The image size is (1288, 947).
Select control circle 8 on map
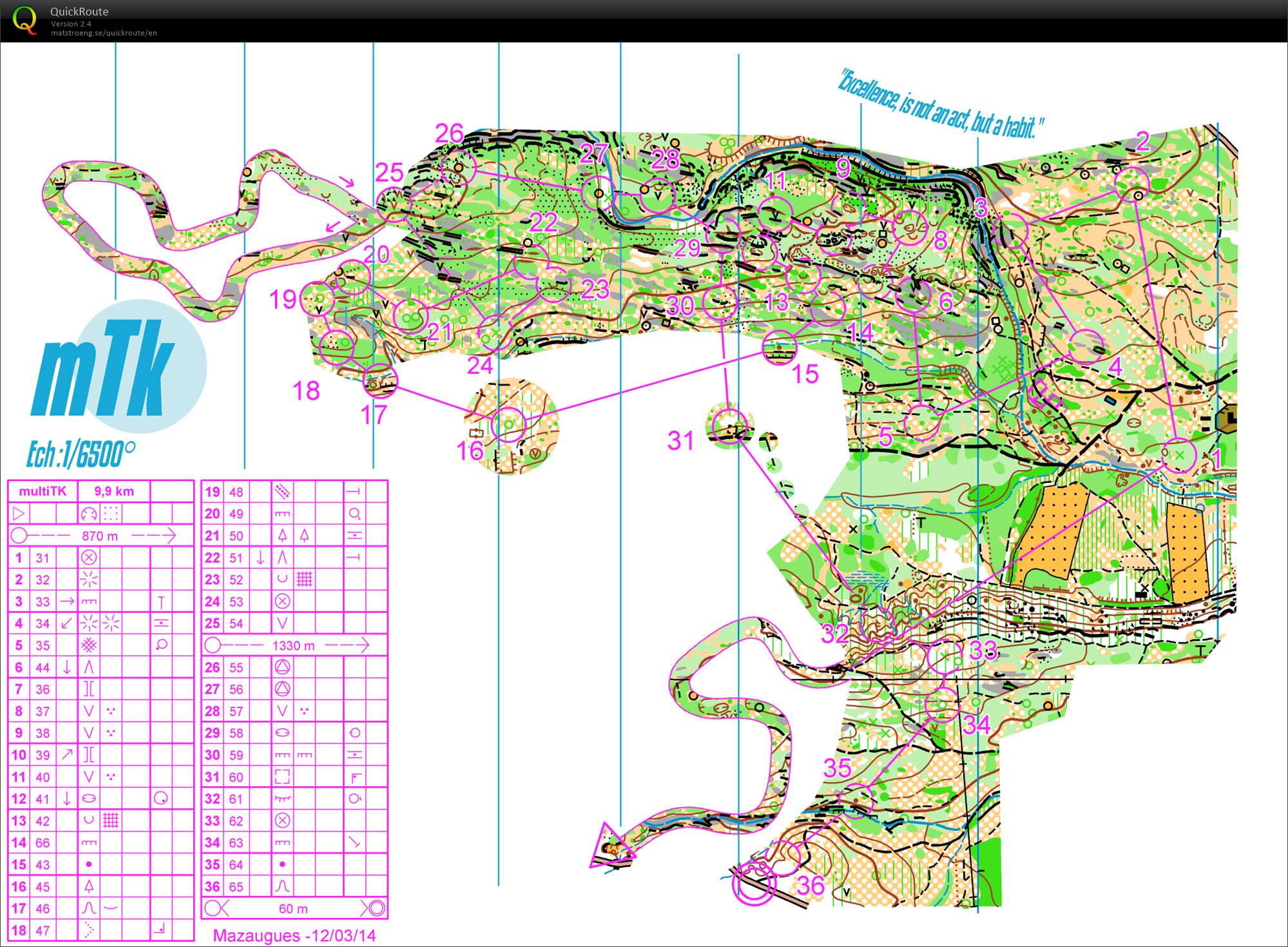(910, 228)
